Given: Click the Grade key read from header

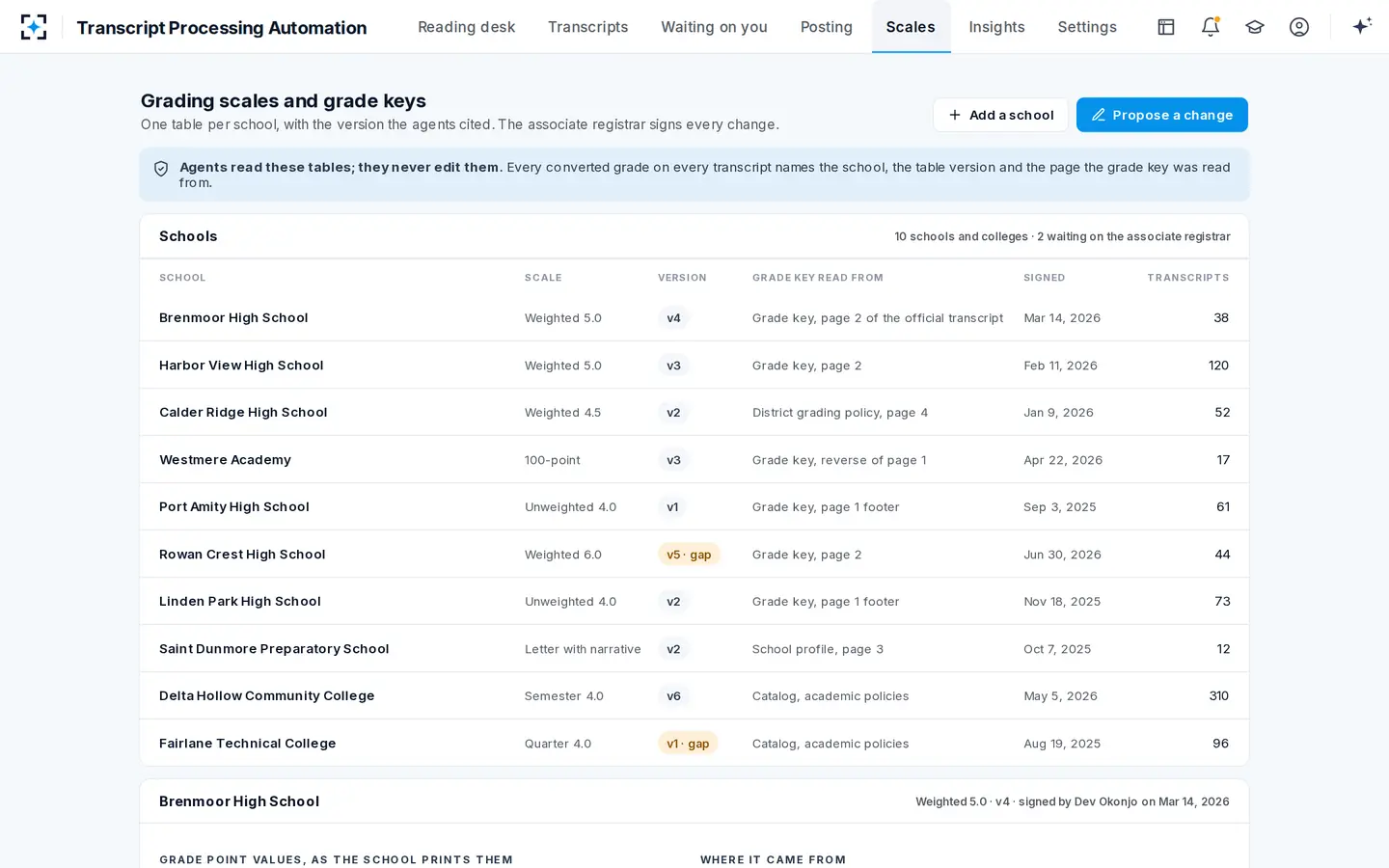Looking at the screenshot, I should [x=818, y=278].
